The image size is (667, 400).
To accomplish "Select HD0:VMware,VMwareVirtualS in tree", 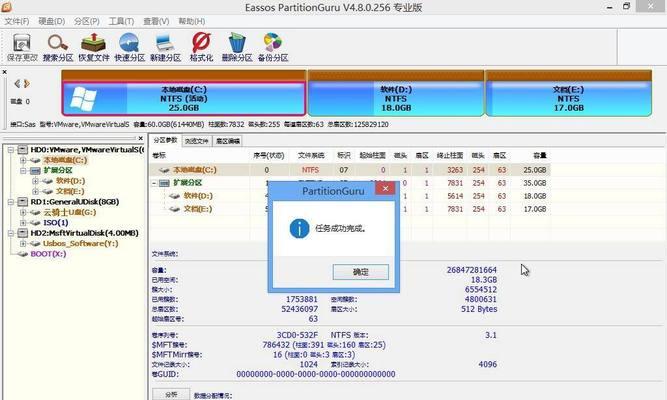I will point(87,150).
